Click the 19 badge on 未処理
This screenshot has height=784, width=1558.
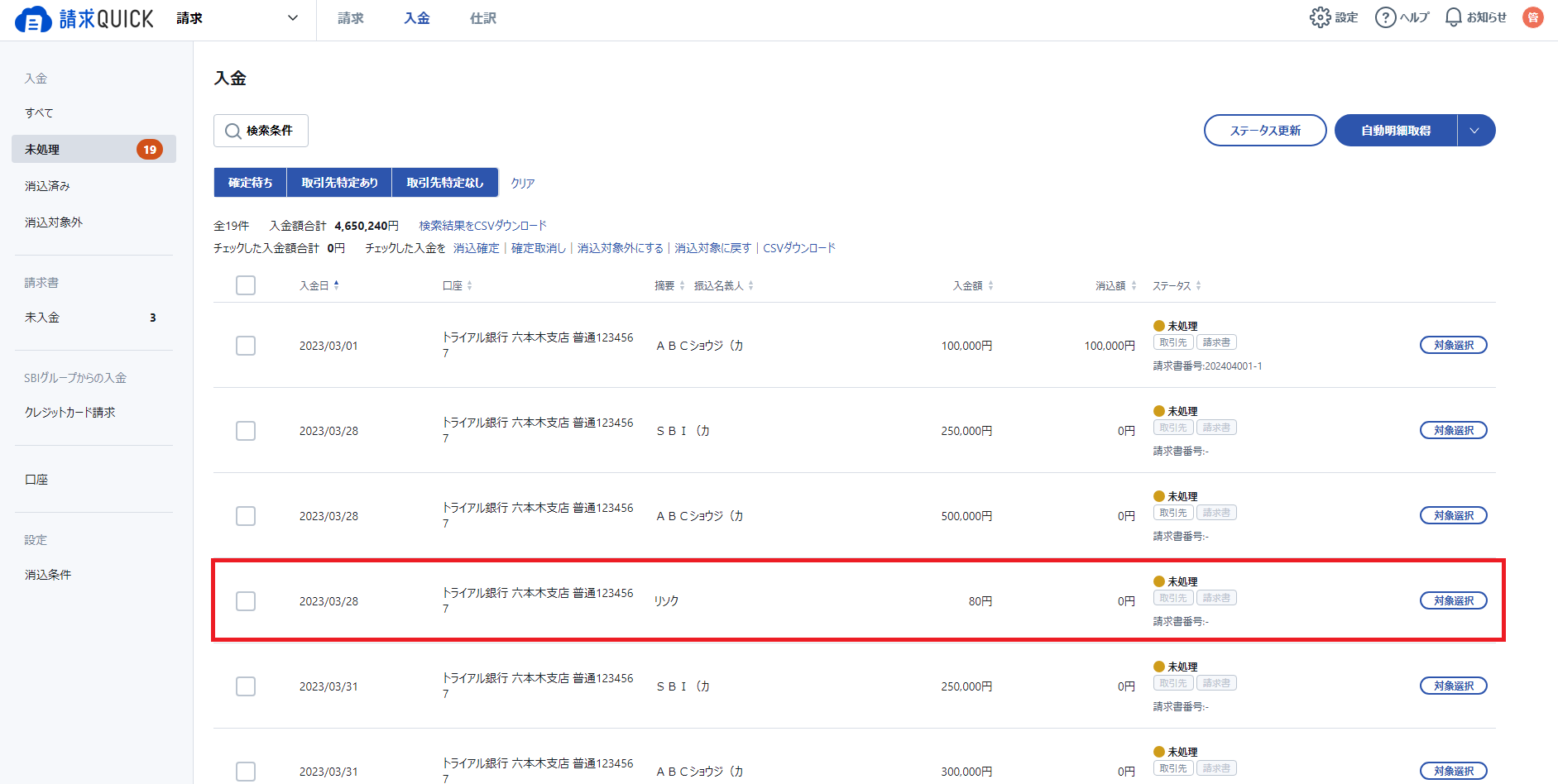pos(150,150)
